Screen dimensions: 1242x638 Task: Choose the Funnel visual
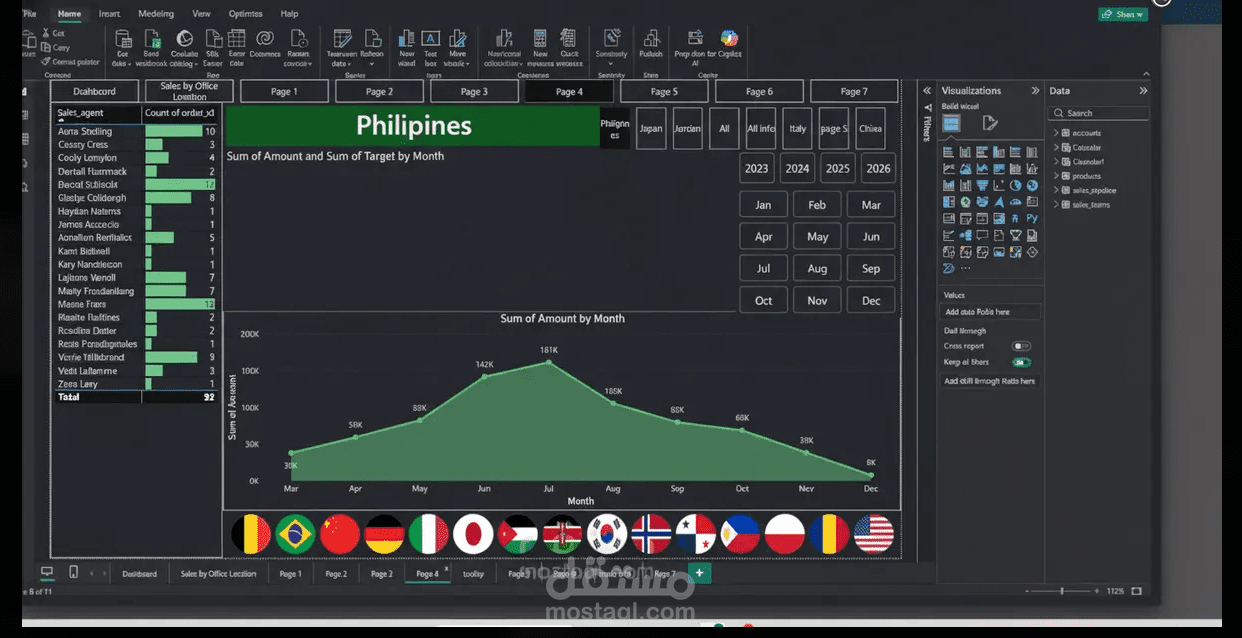tap(982, 186)
